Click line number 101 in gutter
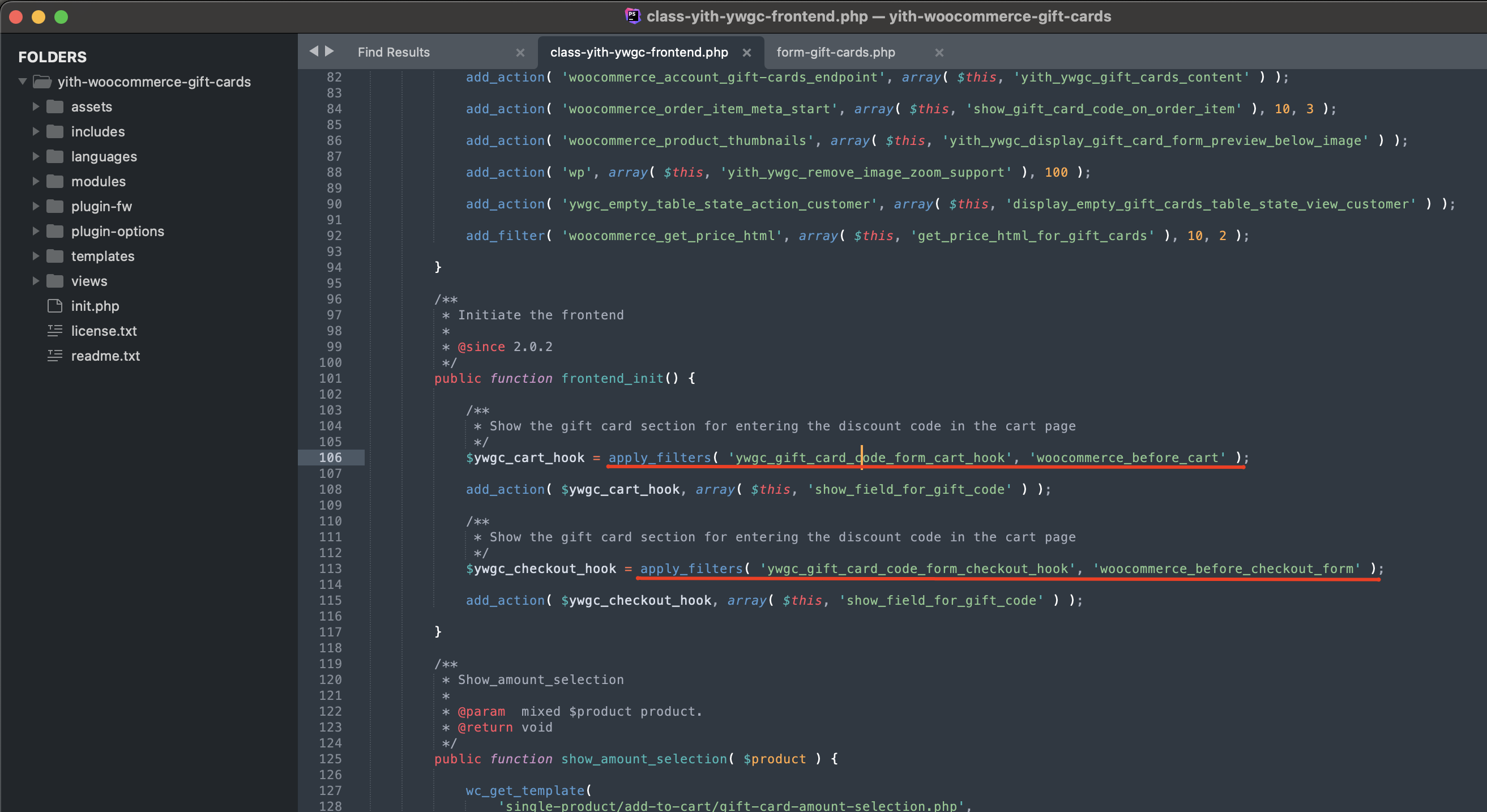The height and width of the screenshot is (812, 1487). coord(330,378)
